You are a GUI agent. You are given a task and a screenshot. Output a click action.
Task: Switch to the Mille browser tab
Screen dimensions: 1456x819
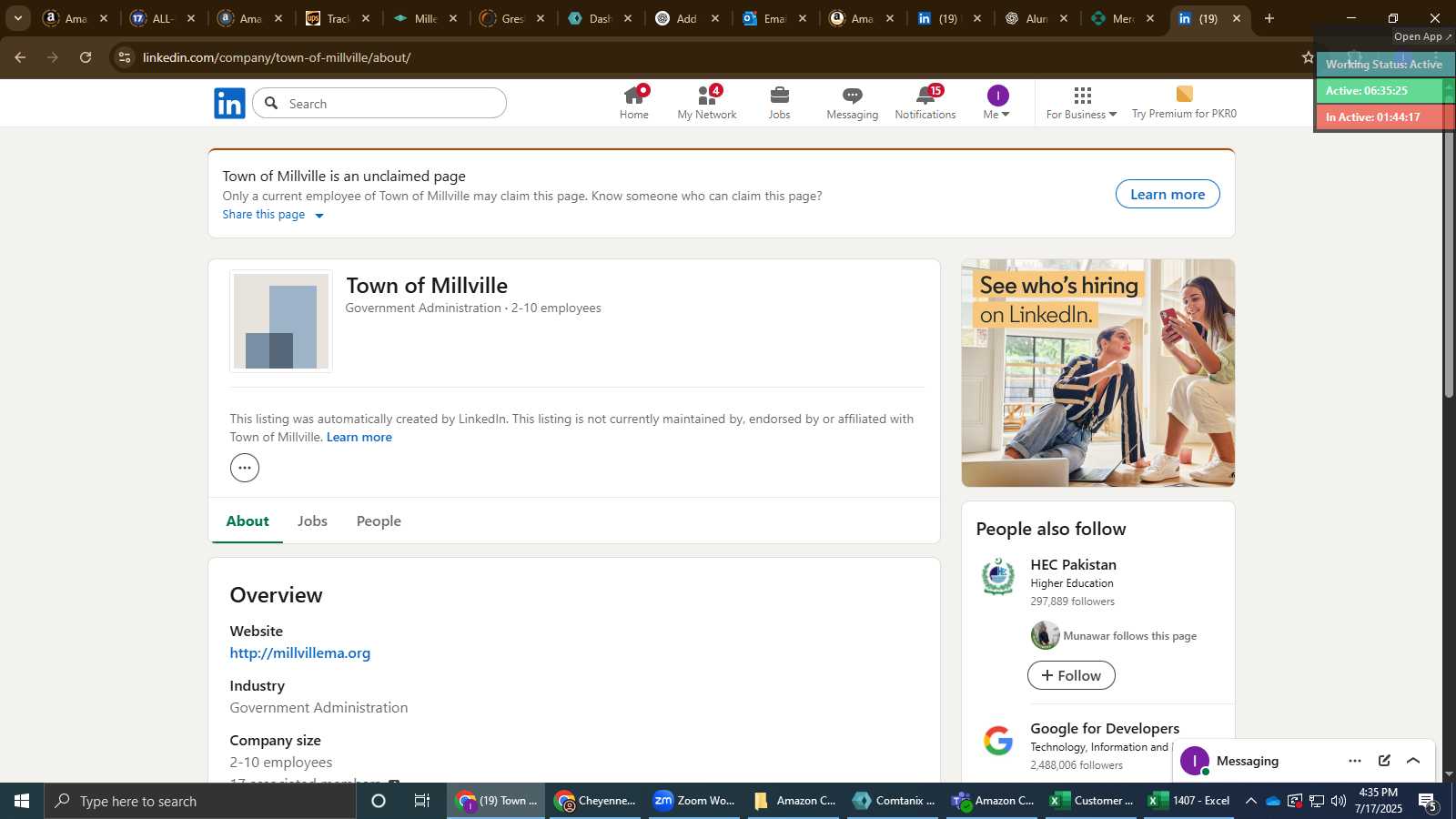[x=425, y=18]
